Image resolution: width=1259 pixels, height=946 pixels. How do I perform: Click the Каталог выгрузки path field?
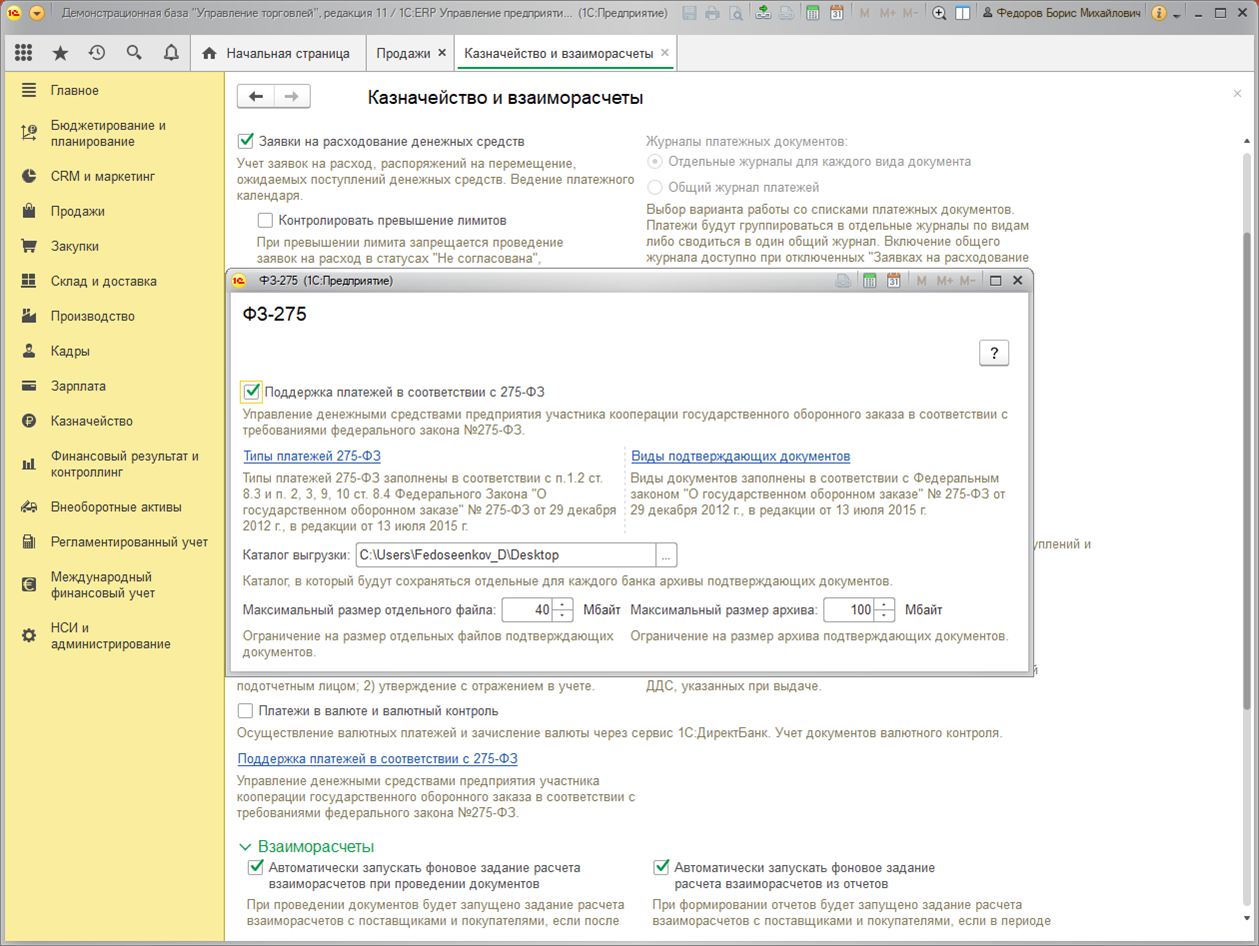505,555
